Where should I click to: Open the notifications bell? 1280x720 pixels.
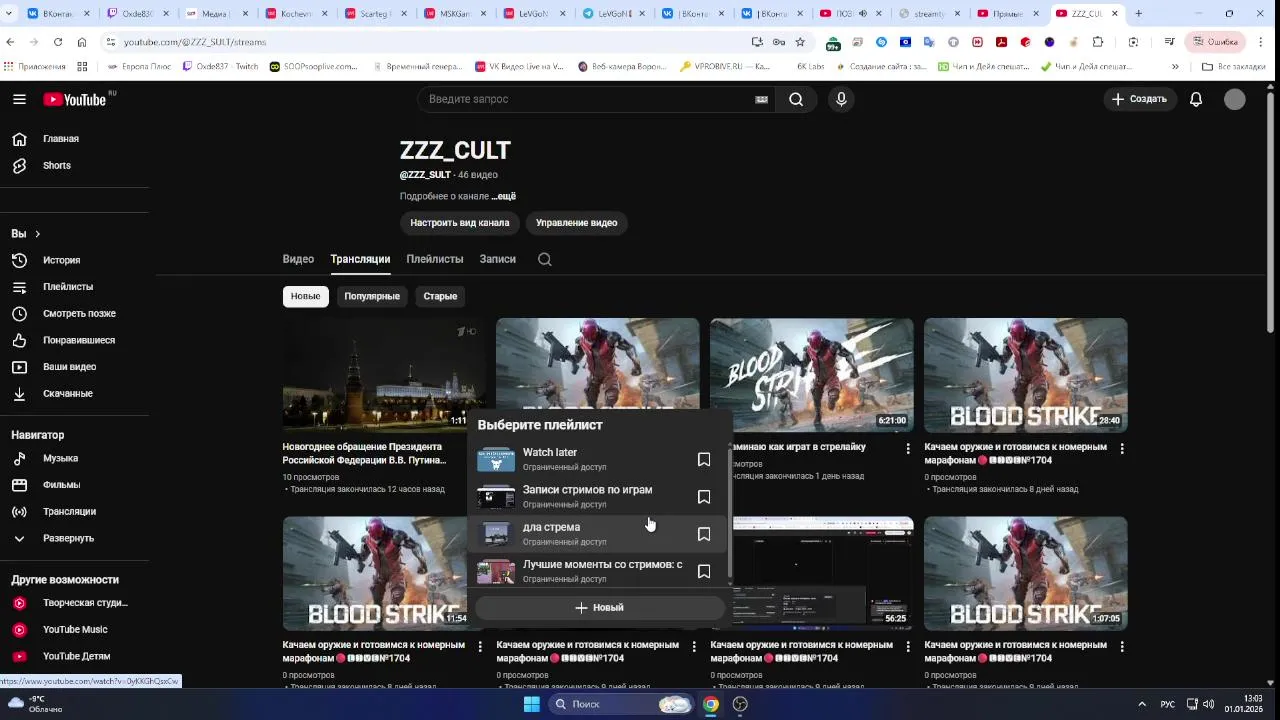pos(1196,99)
